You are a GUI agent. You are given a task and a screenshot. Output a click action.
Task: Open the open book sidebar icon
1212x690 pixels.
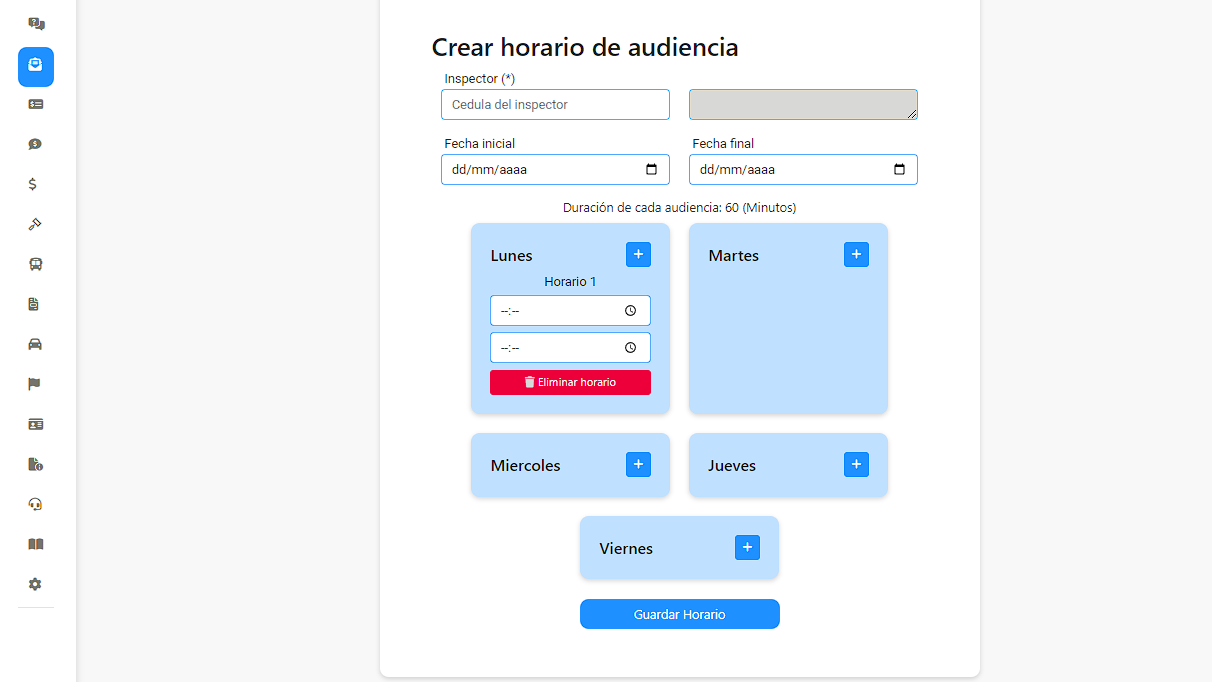(36, 544)
